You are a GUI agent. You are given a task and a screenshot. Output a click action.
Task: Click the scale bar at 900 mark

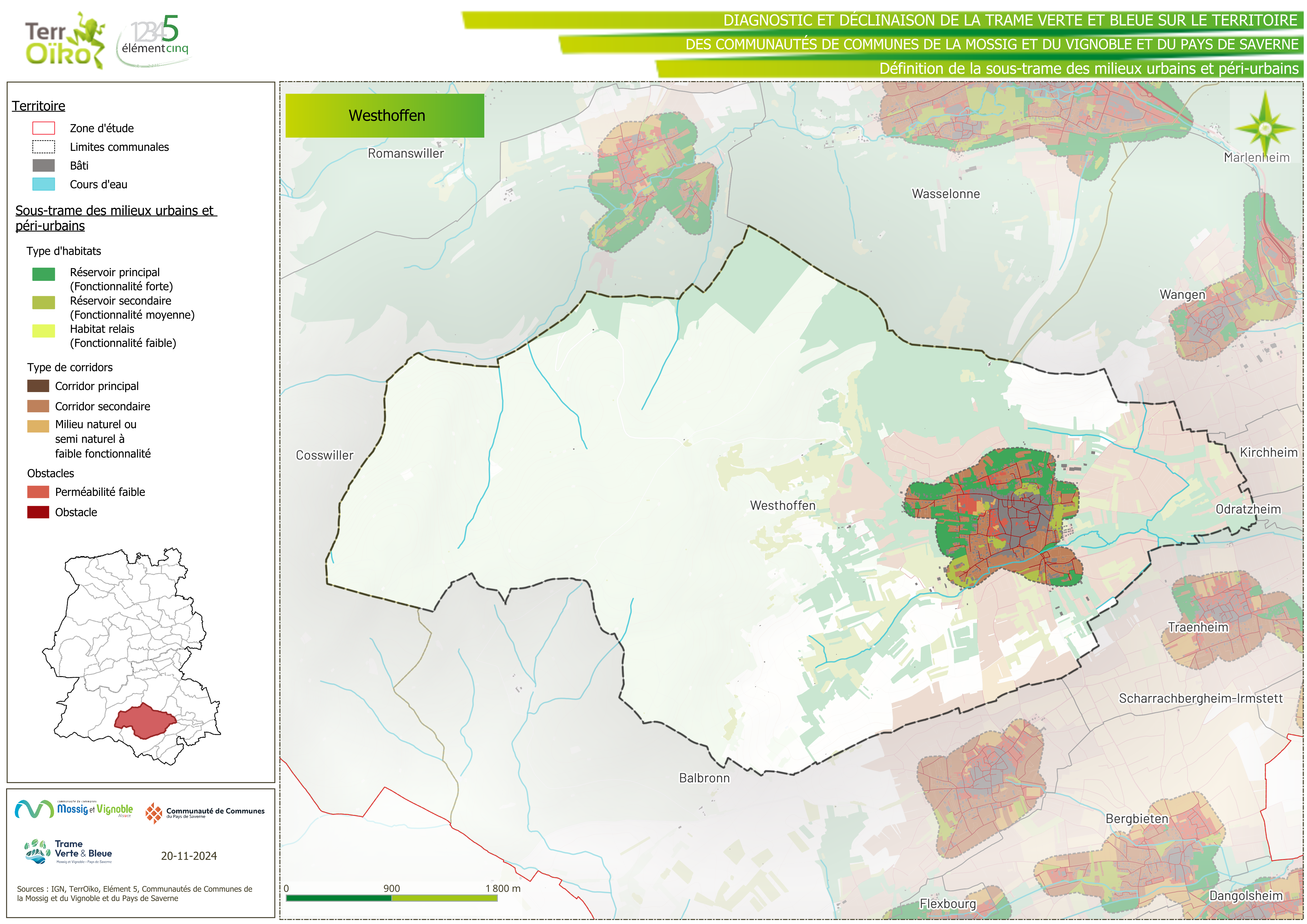pyautogui.click(x=391, y=898)
